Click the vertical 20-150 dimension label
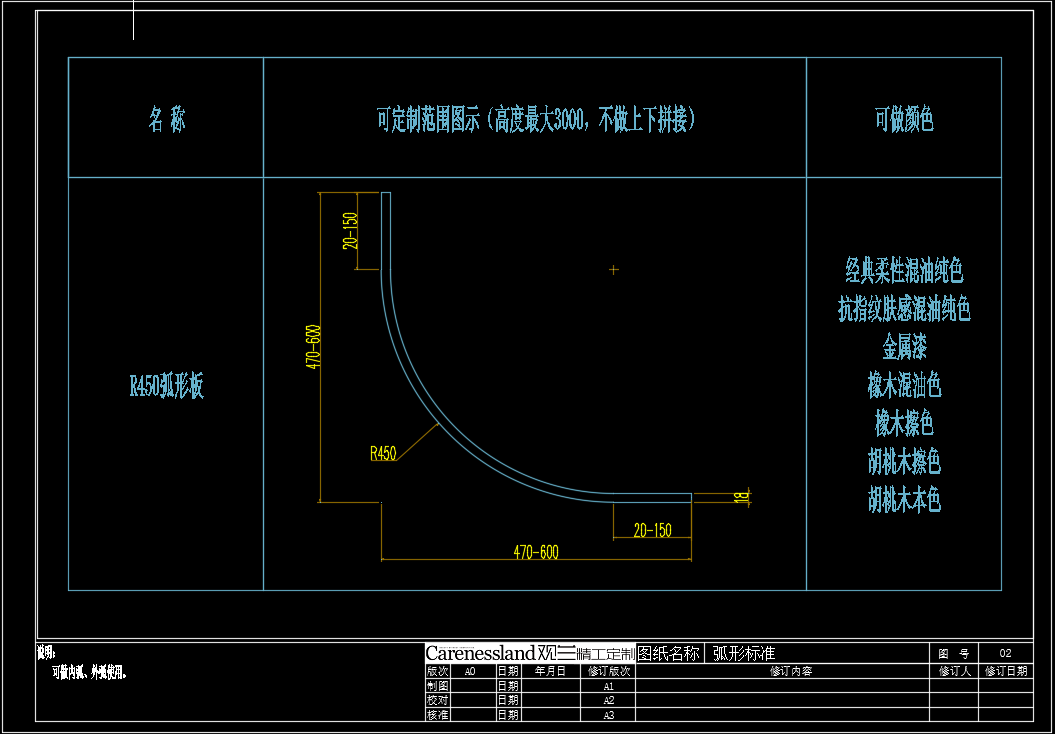Screen dimensions: 1055x734 pos(350,231)
